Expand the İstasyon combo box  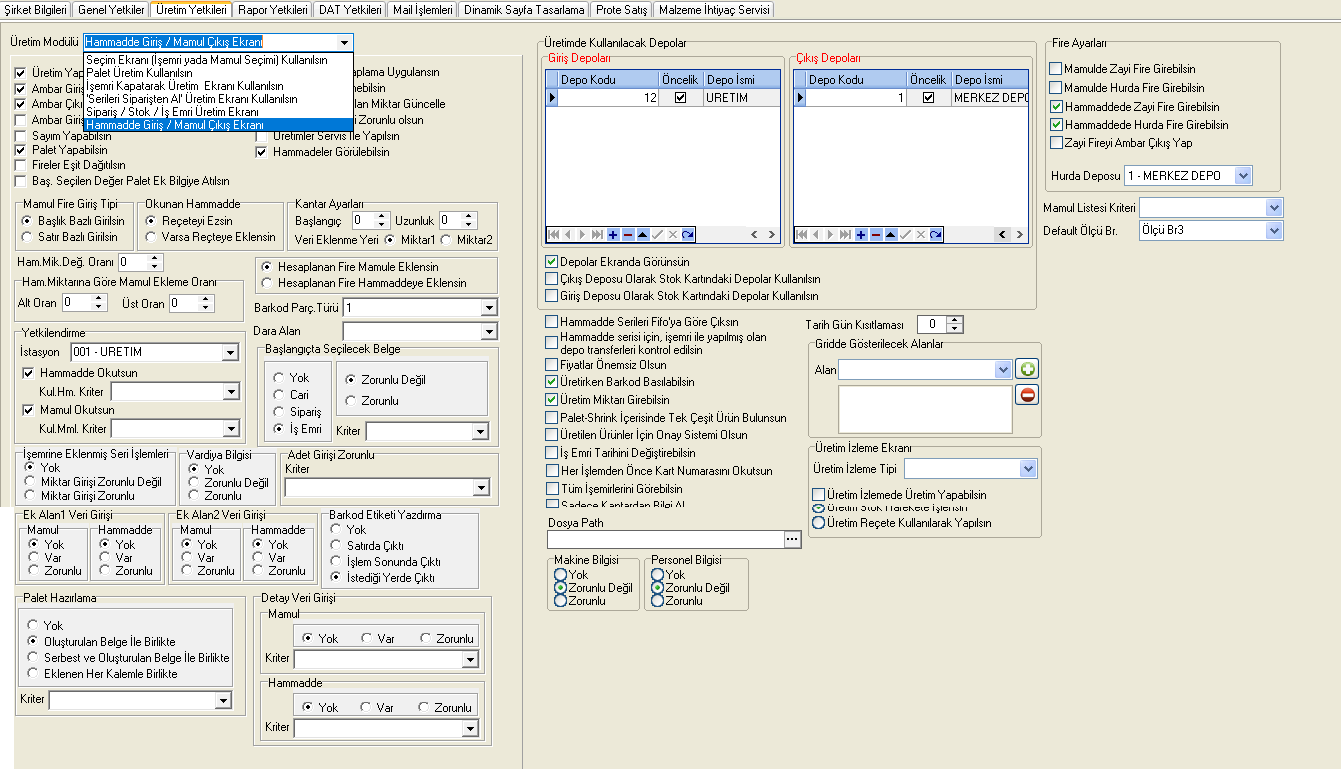pyautogui.click(x=230, y=352)
